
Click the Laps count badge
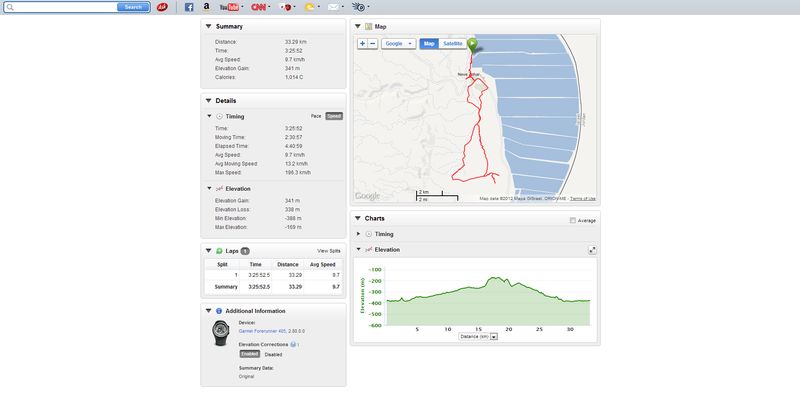click(245, 251)
